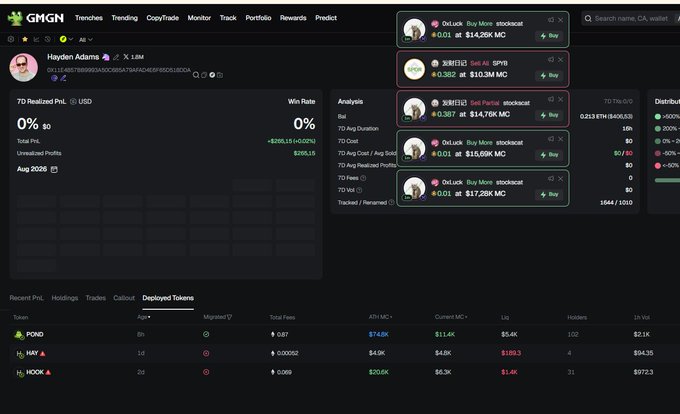The width and height of the screenshot is (680, 414).
Task: Click Buy on the $17.28K MC stockcat alert
Action: [x=549, y=194]
